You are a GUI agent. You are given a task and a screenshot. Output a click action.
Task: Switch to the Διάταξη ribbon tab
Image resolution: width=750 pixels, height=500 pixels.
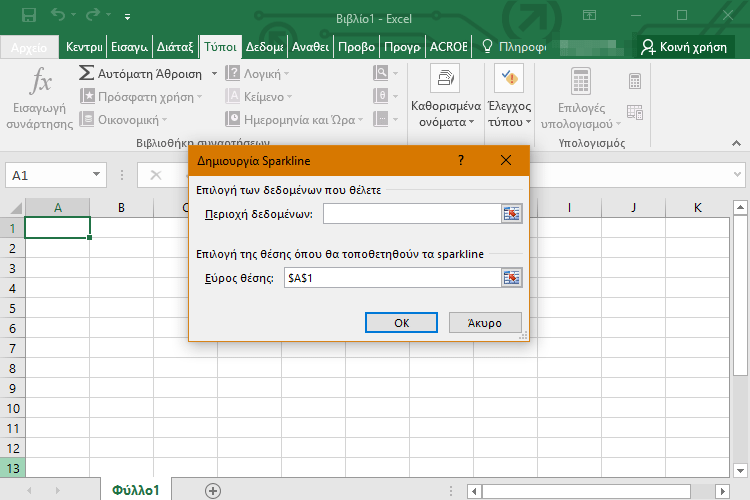tap(175, 47)
